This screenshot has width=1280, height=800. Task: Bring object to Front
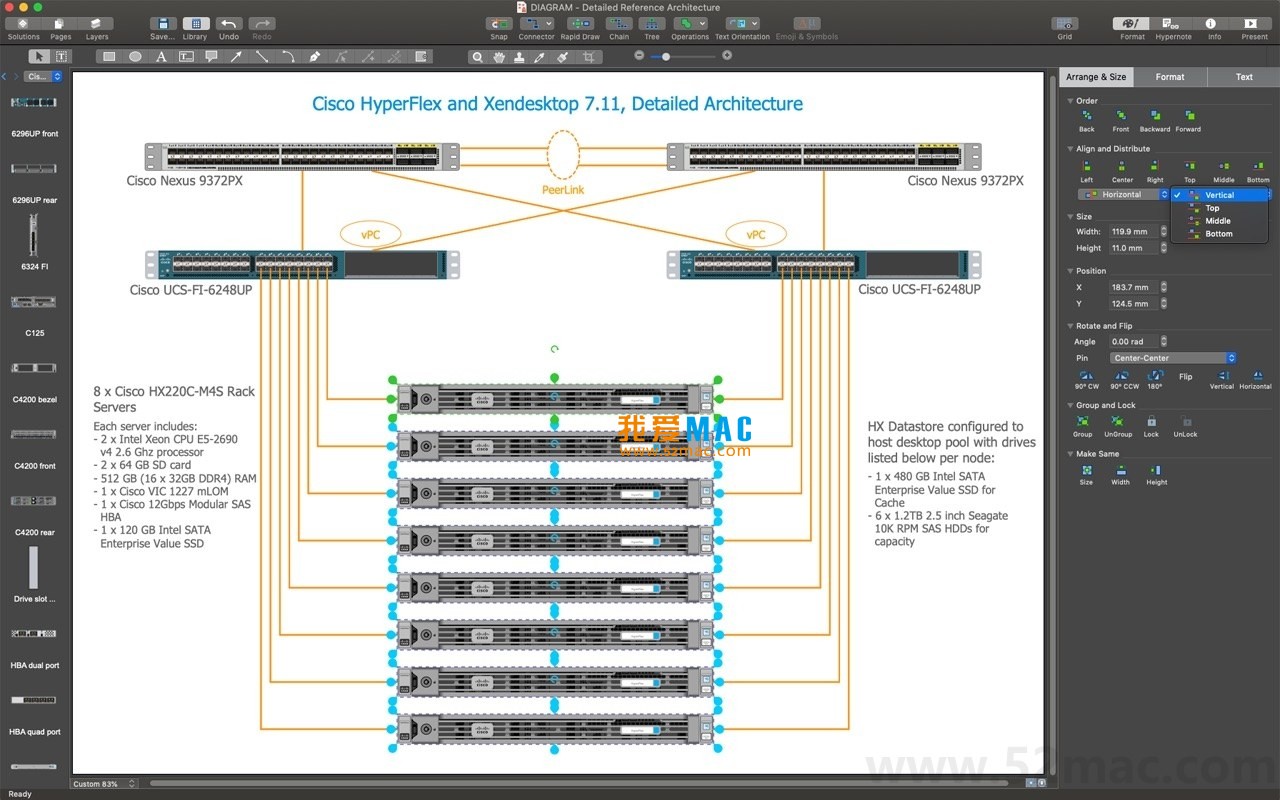point(1121,121)
